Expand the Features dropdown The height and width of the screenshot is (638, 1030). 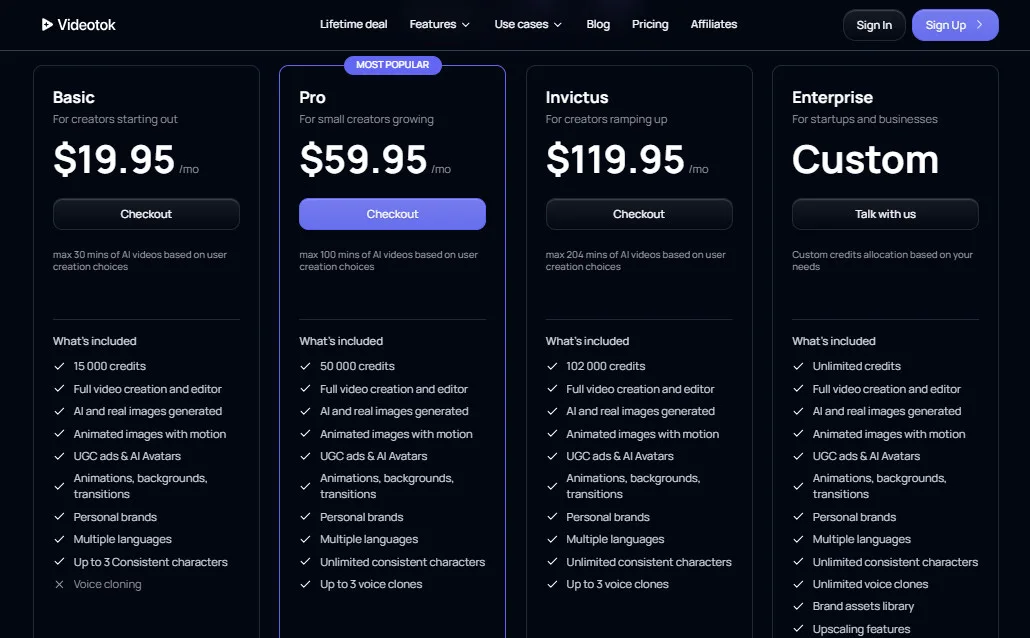point(439,24)
